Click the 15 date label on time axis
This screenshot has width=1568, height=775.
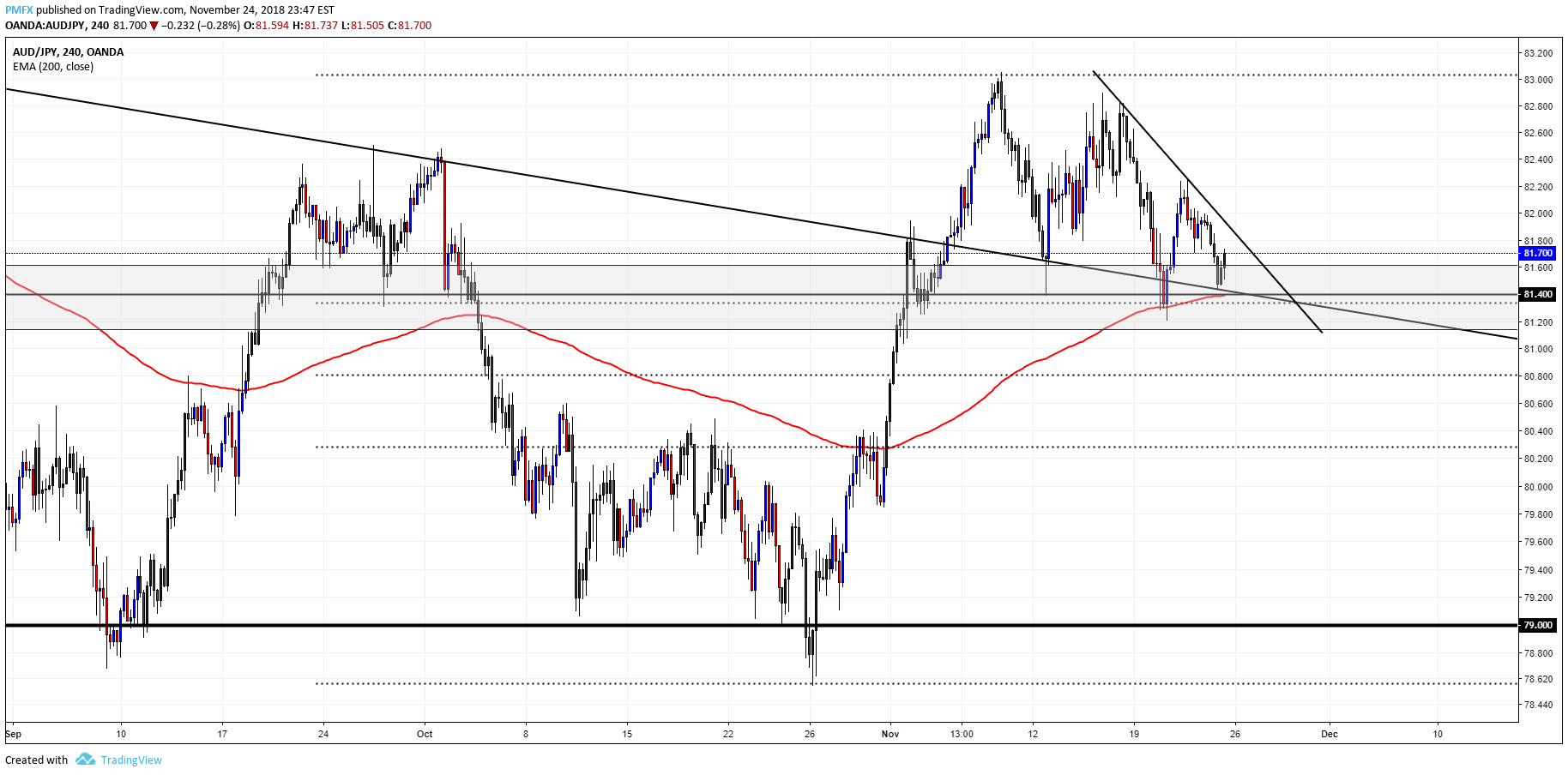pyautogui.click(x=627, y=734)
